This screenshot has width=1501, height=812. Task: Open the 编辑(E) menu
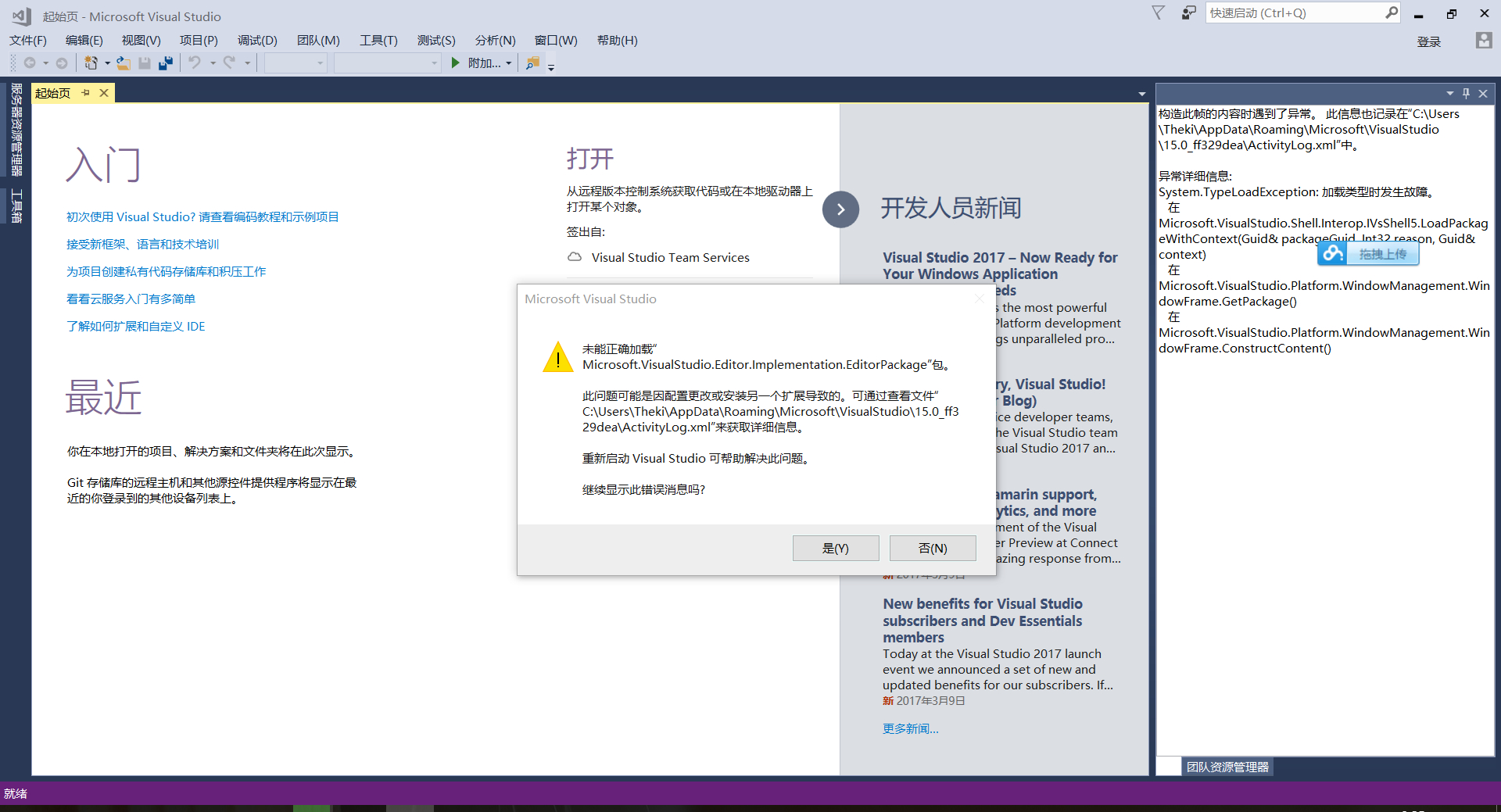pos(84,41)
